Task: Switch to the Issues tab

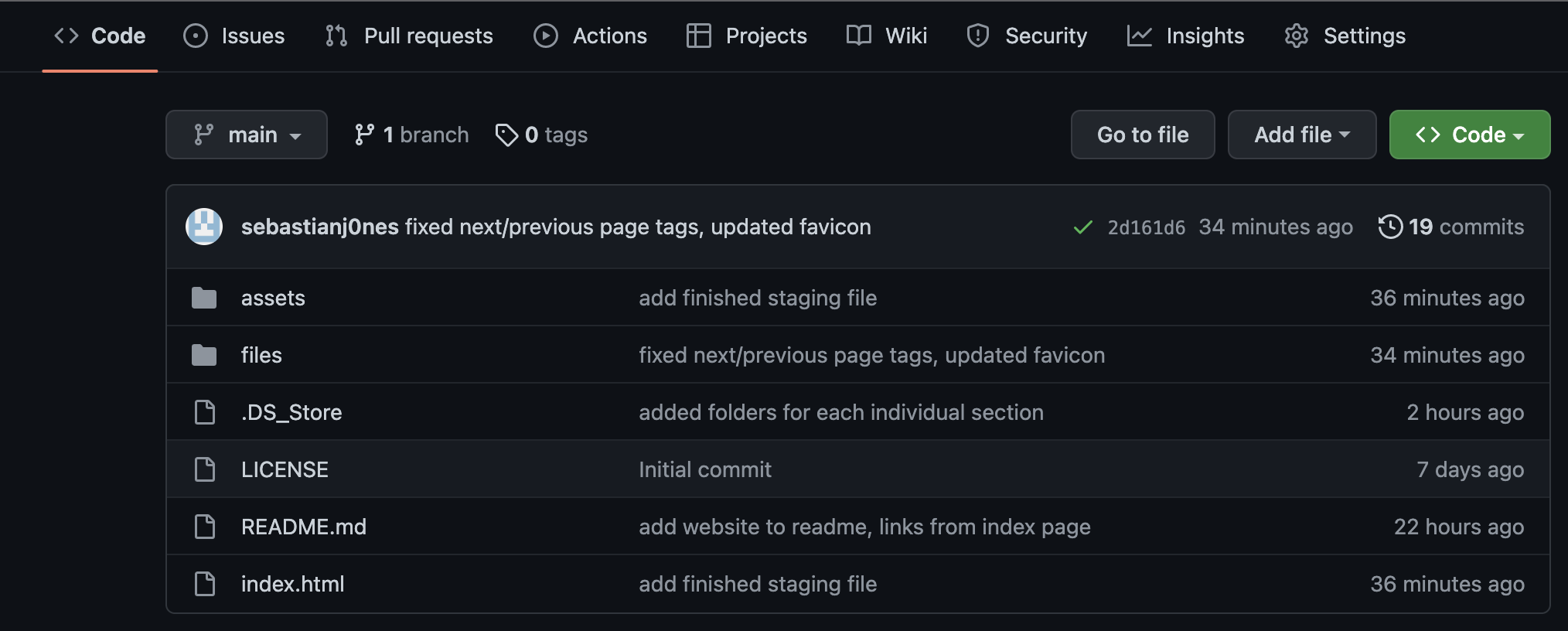Action: pos(233,36)
